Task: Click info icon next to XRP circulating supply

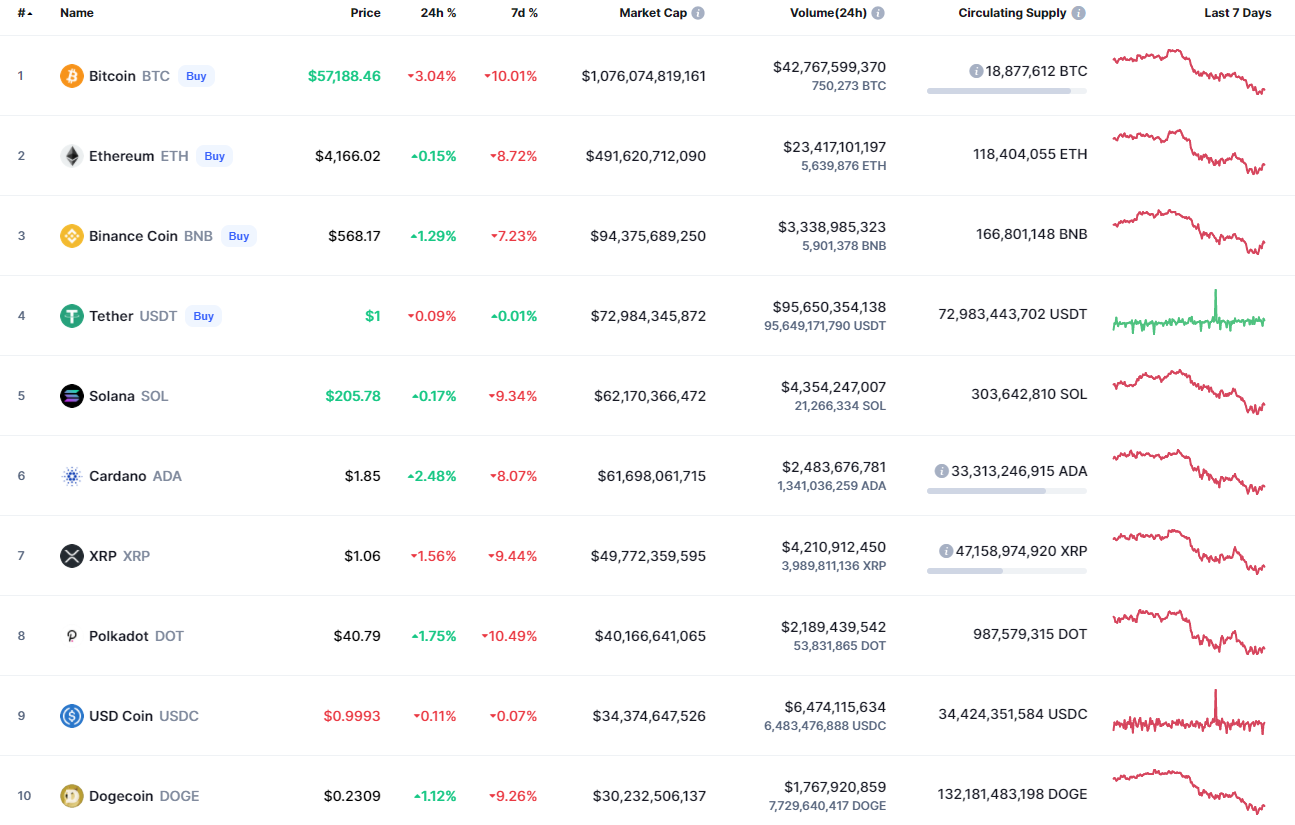Action: (946, 551)
